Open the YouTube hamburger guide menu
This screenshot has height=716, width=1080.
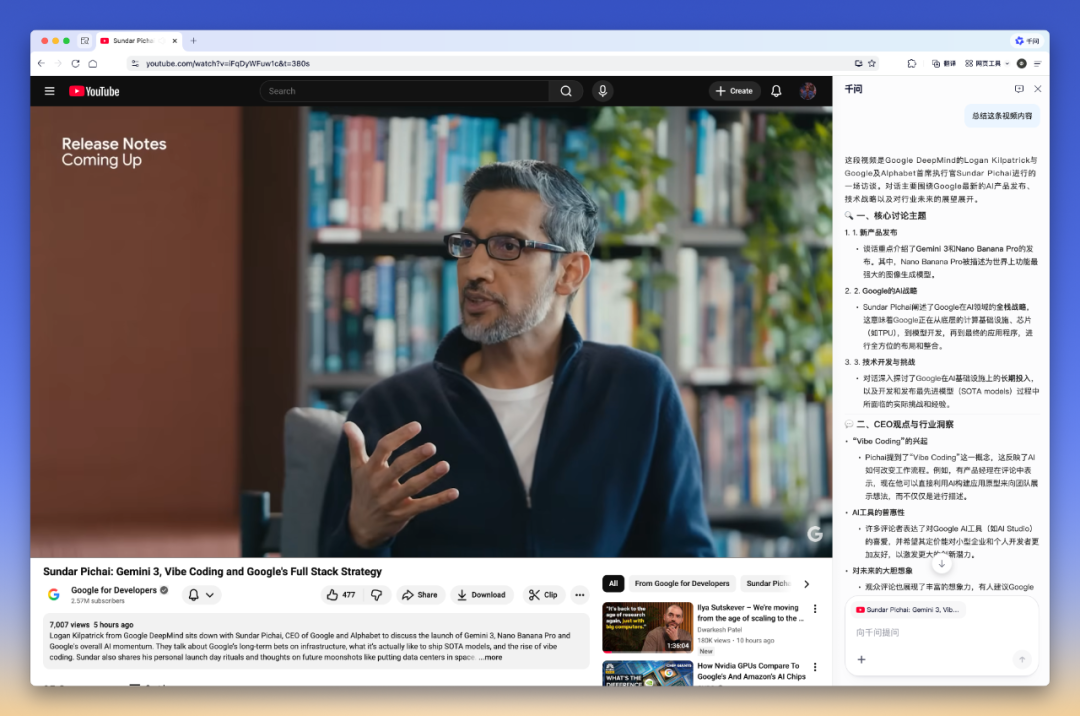coord(49,91)
